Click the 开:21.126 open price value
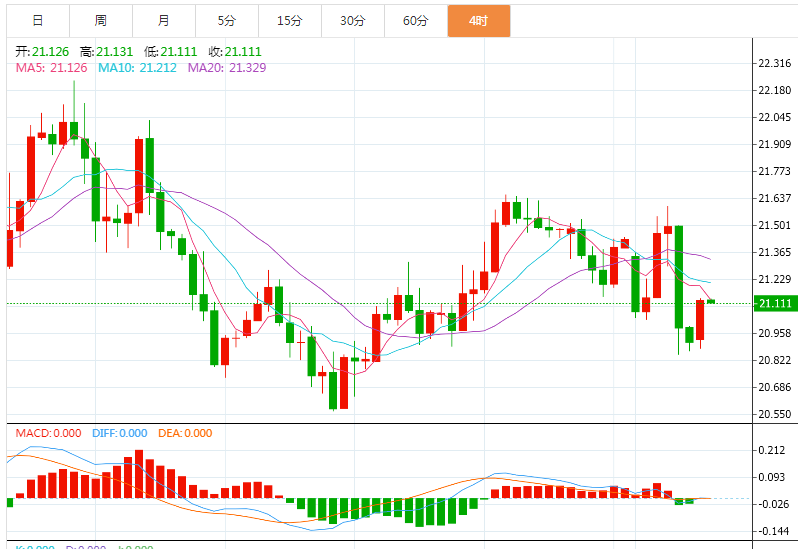 pos(42,51)
